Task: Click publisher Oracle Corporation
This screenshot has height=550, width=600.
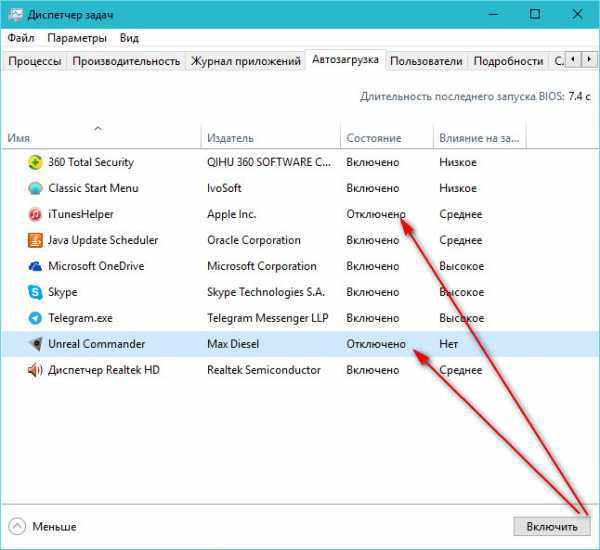Action: [x=254, y=240]
